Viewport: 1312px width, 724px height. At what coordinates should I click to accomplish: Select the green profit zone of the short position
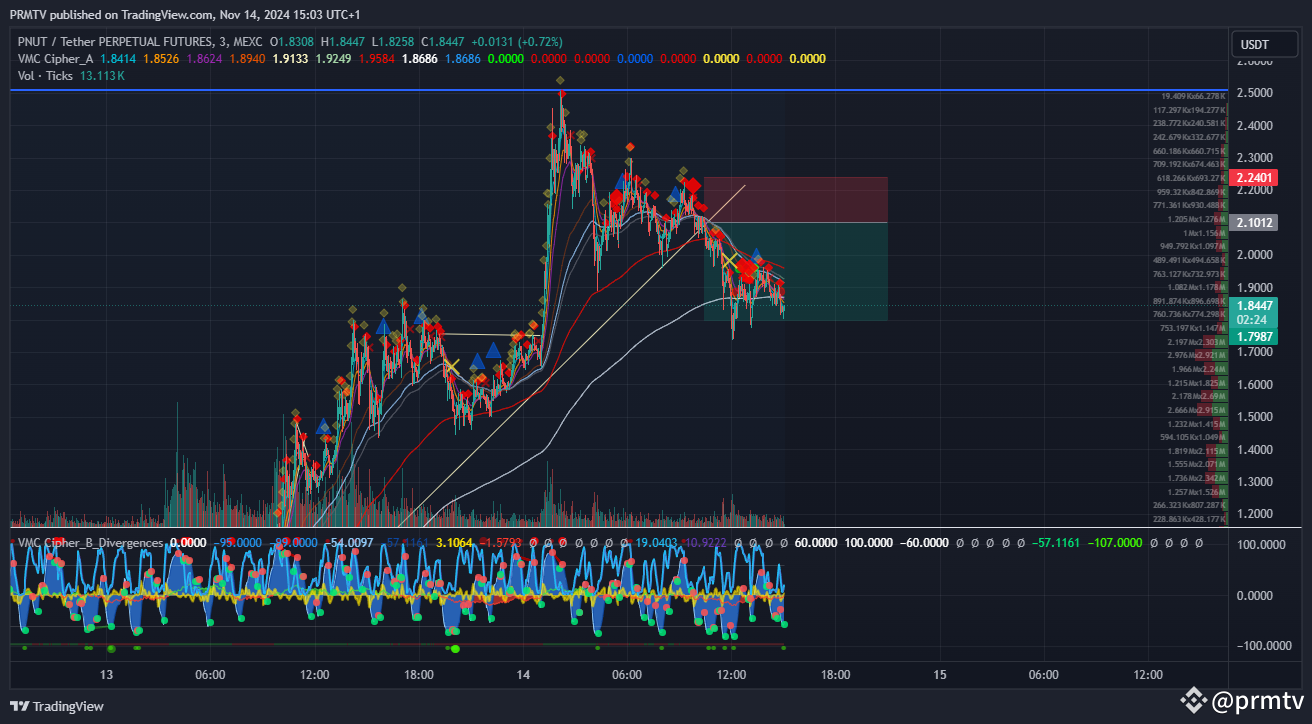pos(796,271)
